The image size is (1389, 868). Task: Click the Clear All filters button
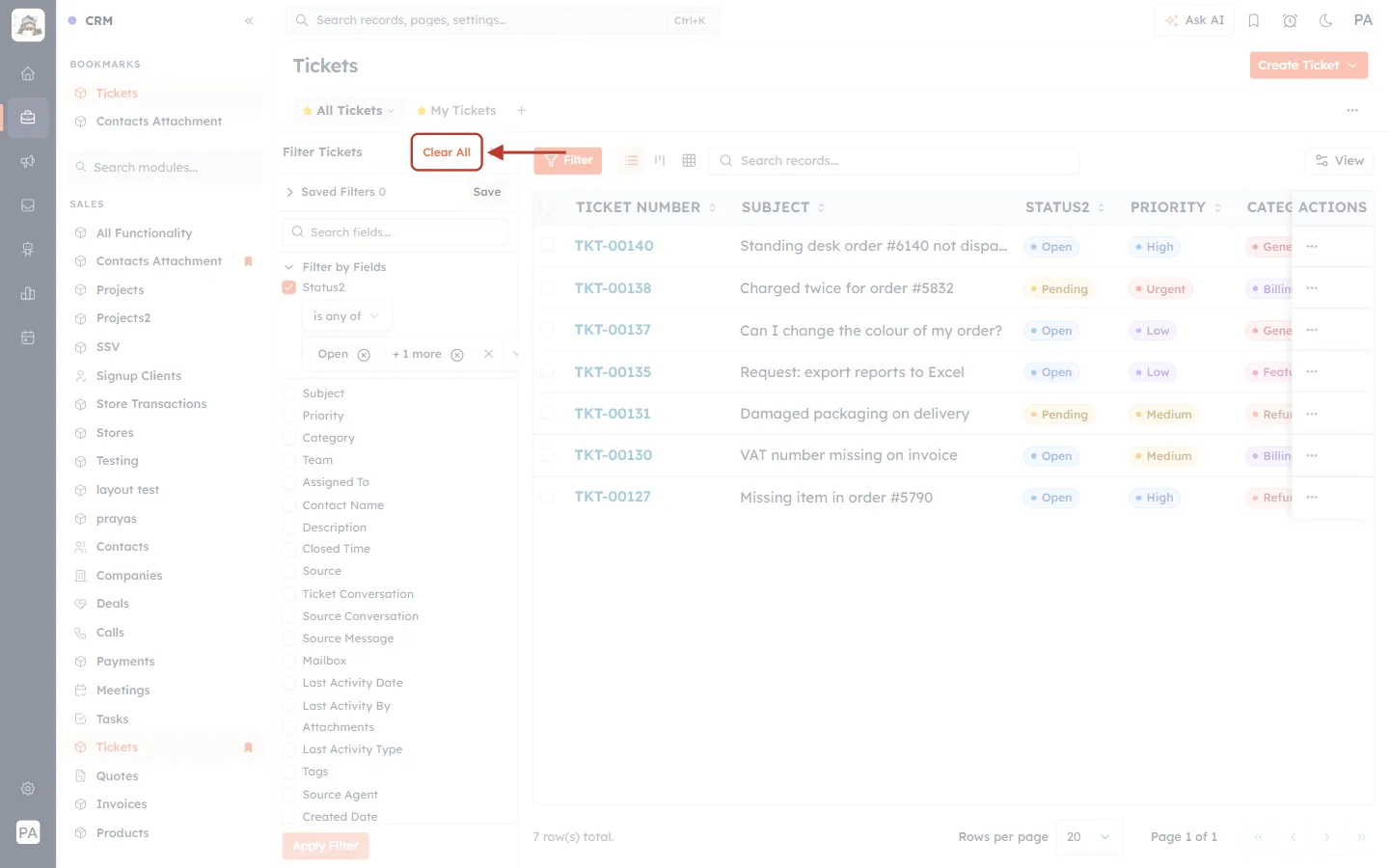(447, 152)
